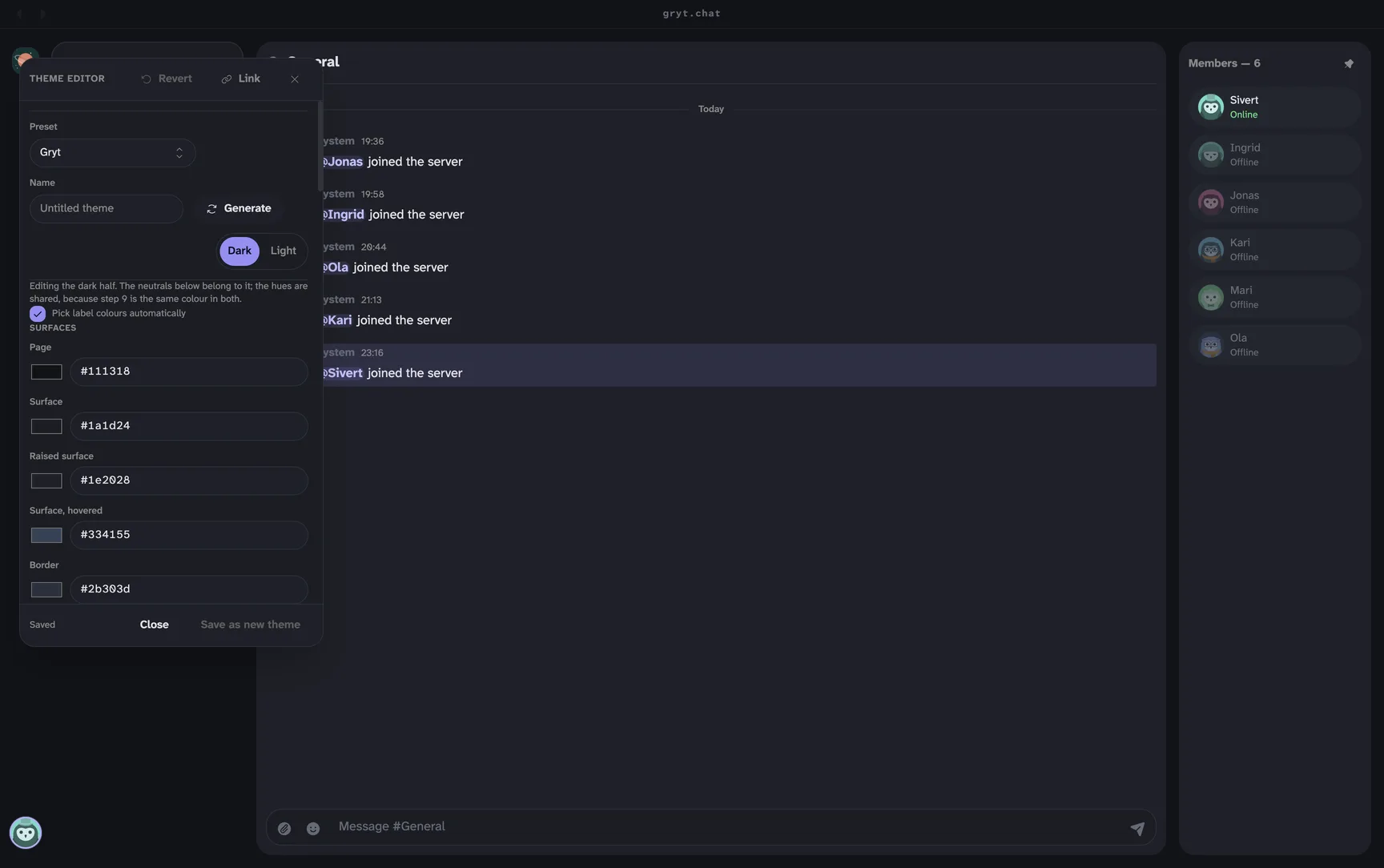Open the Surface, hovered colour swatch
Image resolution: width=1384 pixels, height=868 pixels.
(46, 535)
